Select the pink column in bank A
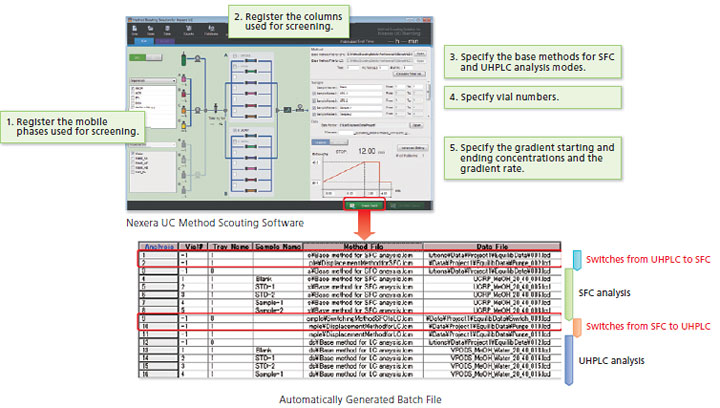720x408 pixels. coord(251,94)
